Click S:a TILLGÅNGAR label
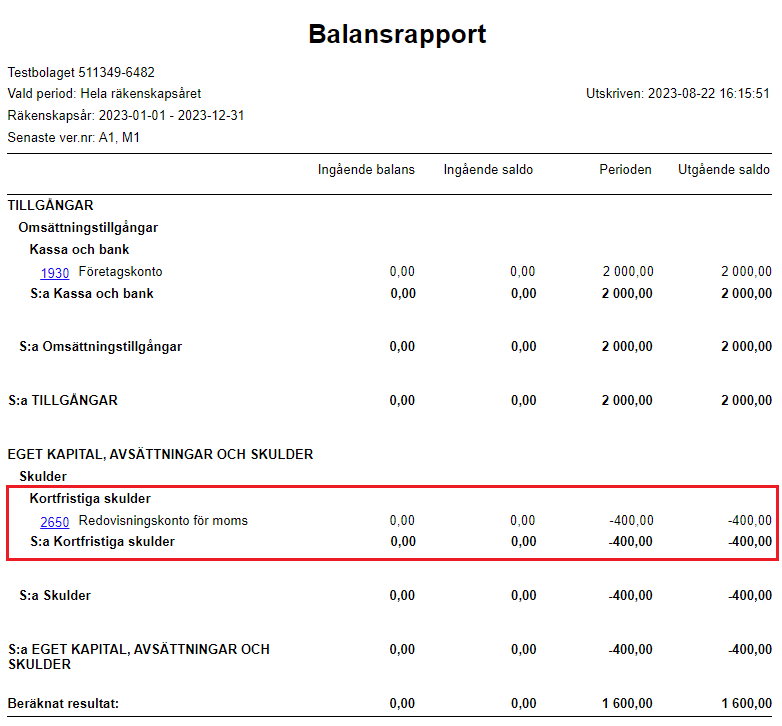The height and width of the screenshot is (726, 782). 63,400
